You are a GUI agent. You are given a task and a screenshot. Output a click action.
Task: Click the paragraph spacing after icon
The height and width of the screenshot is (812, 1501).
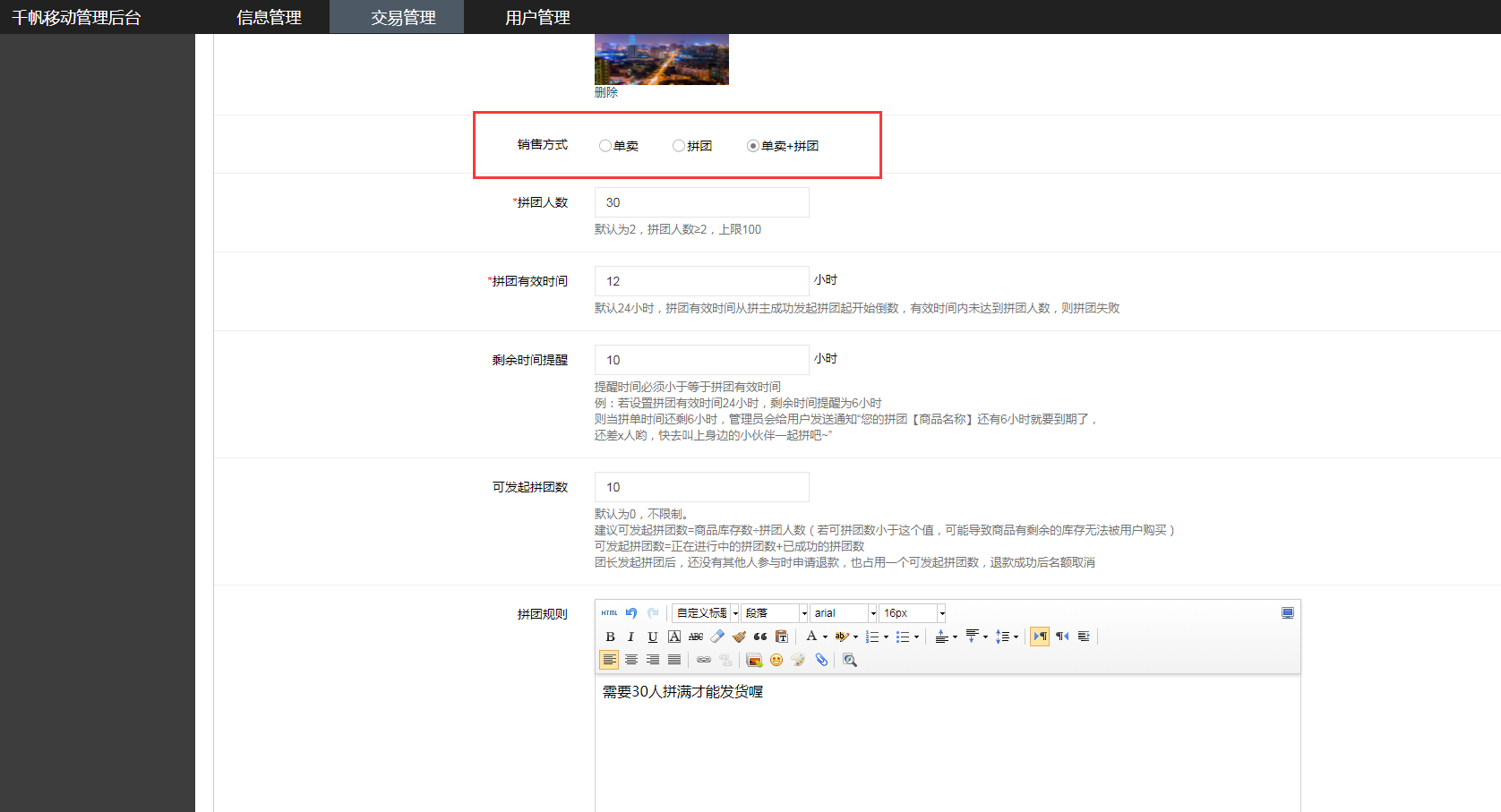point(972,637)
